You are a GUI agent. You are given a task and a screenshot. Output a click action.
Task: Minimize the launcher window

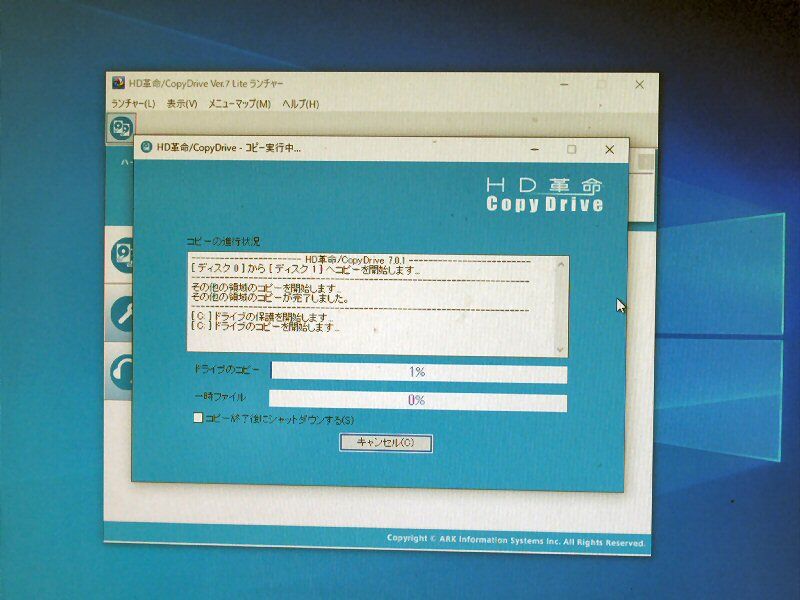(564, 85)
